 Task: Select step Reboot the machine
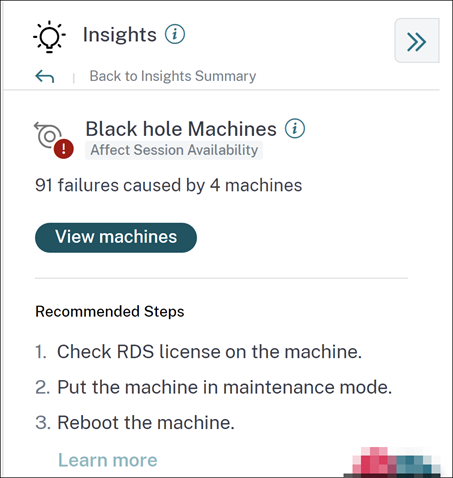[x=146, y=423]
